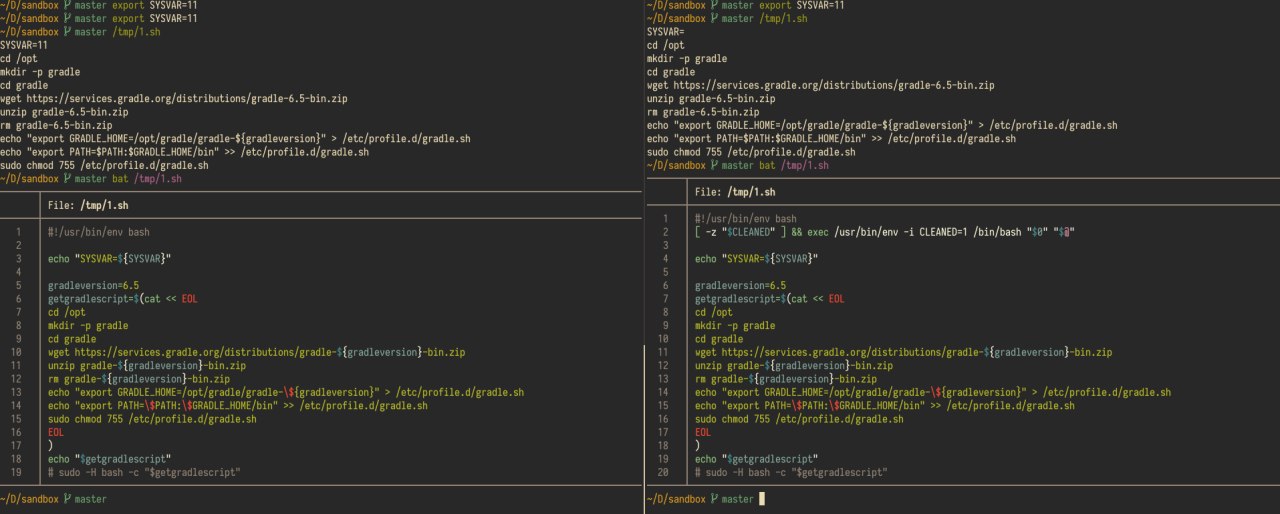Click 'echo "SYSVAR=${SYSVAR}"' on line 4 in right pane
Image resolution: width=1280 pixels, height=514 pixels.
click(x=756, y=259)
